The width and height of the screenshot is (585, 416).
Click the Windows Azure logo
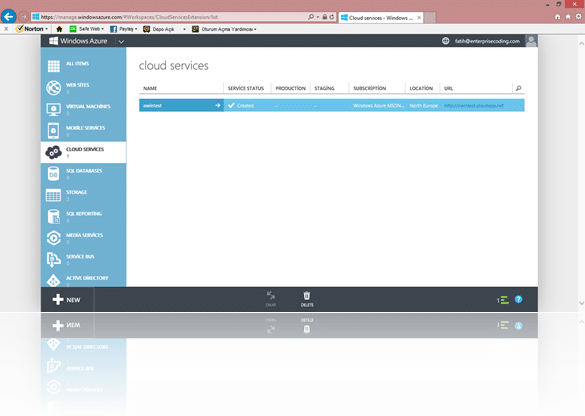tap(53, 41)
